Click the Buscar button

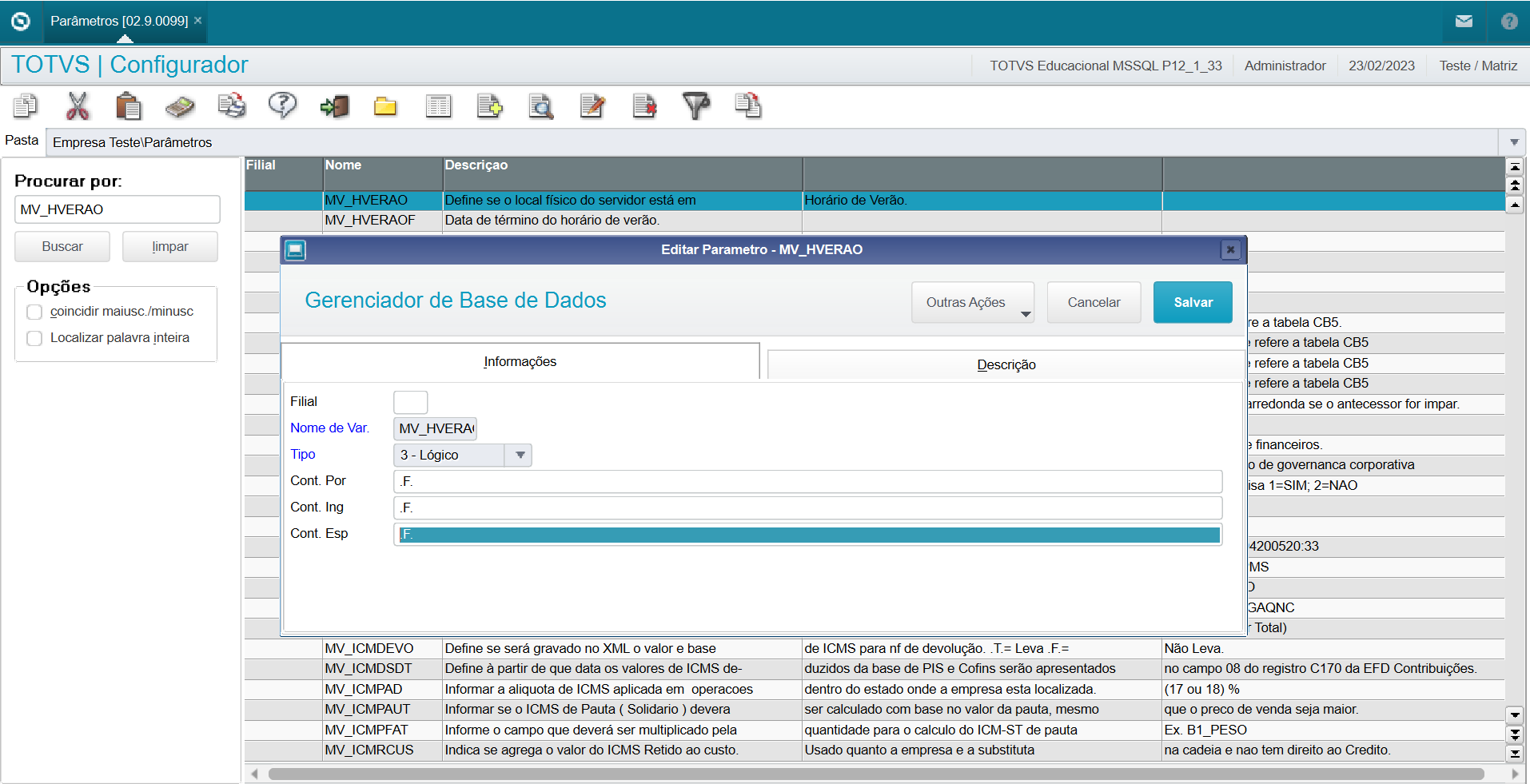[62, 246]
